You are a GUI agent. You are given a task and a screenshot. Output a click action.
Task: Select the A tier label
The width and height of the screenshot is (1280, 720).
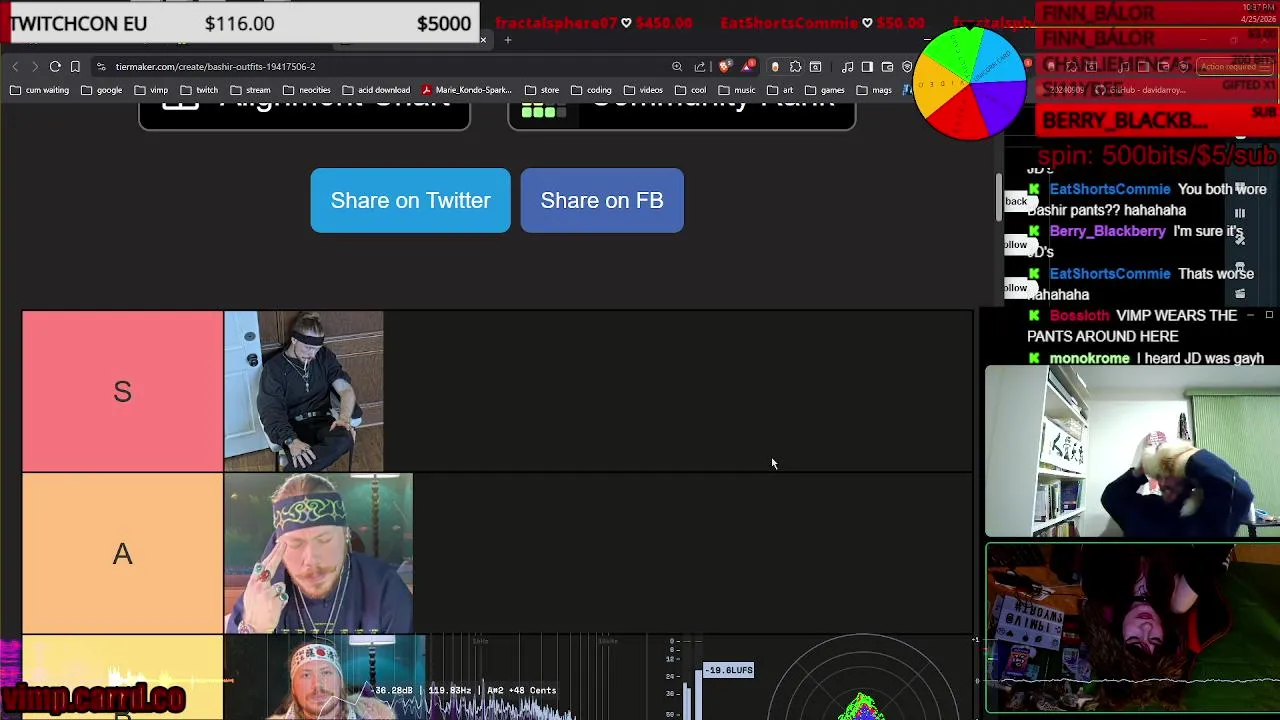point(122,553)
